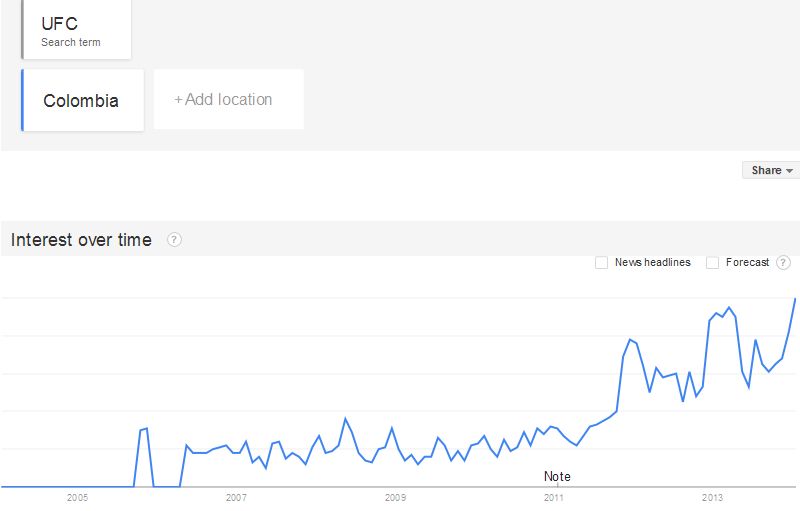This screenshot has width=800, height=511.
Task: Click the plus sign in Add location
Action: coord(179,100)
